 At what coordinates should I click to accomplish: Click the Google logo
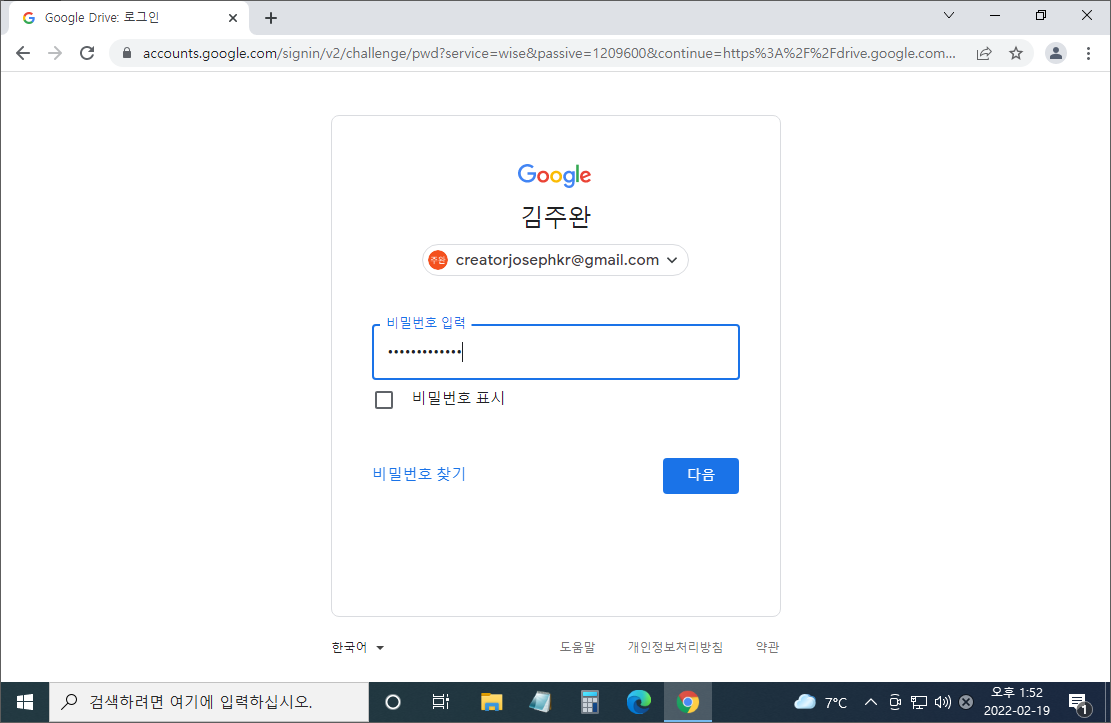554,175
